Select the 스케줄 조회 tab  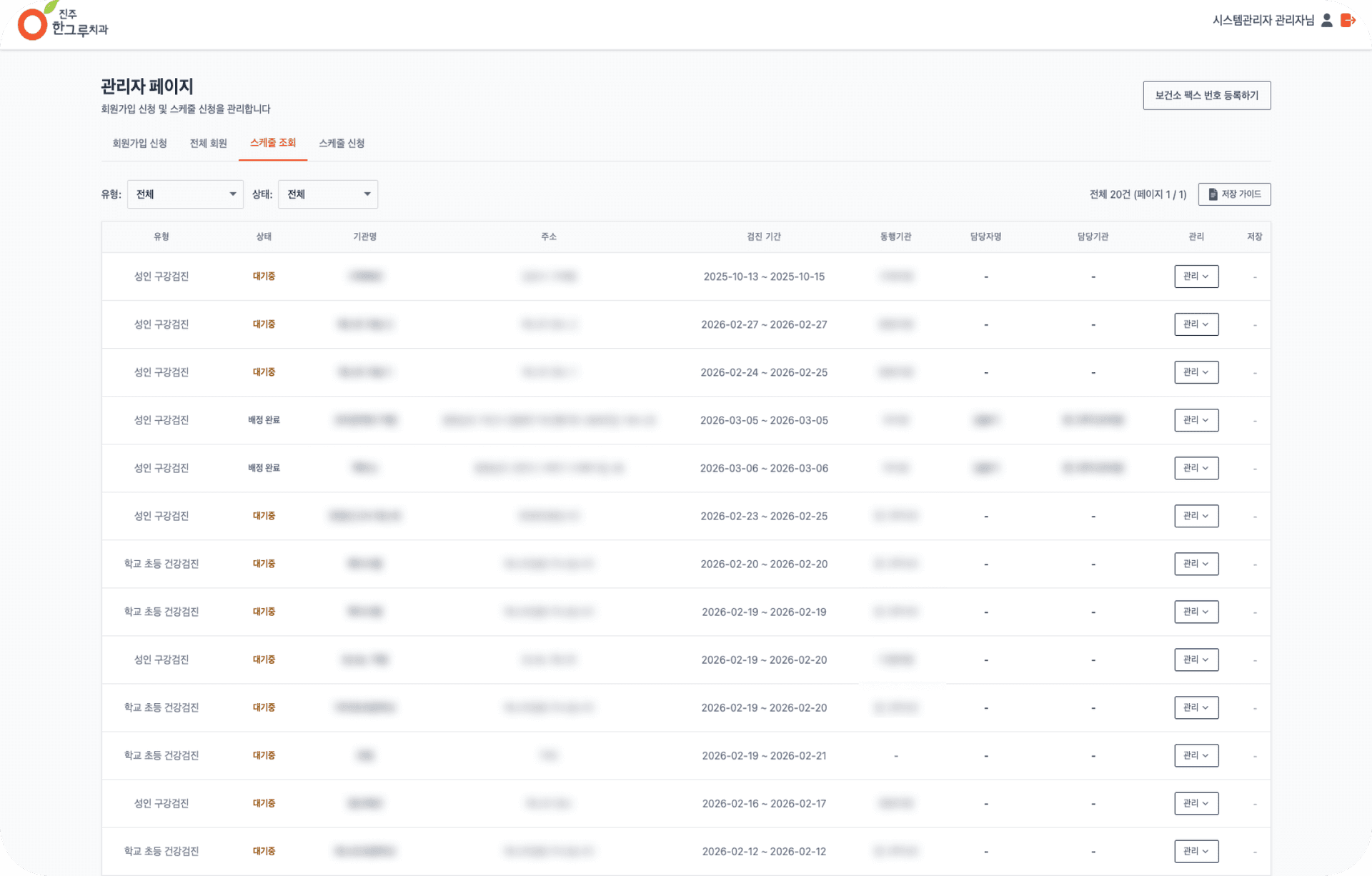(273, 143)
